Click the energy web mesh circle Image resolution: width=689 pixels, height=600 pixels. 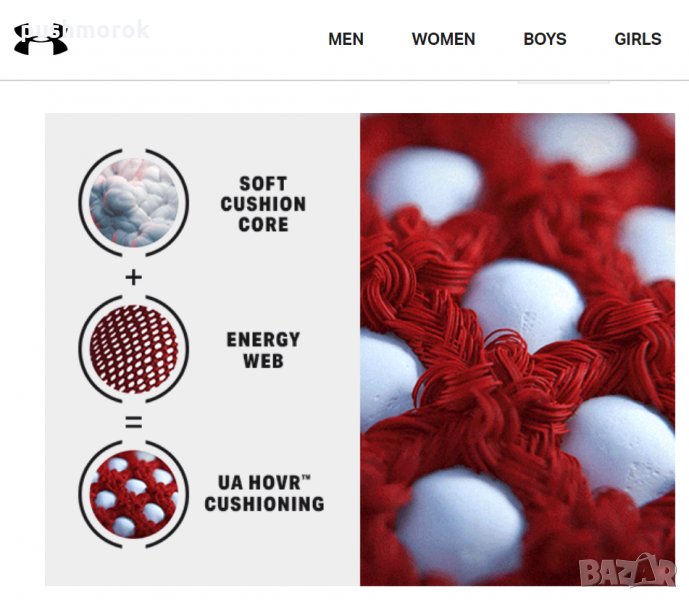tap(134, 349)
